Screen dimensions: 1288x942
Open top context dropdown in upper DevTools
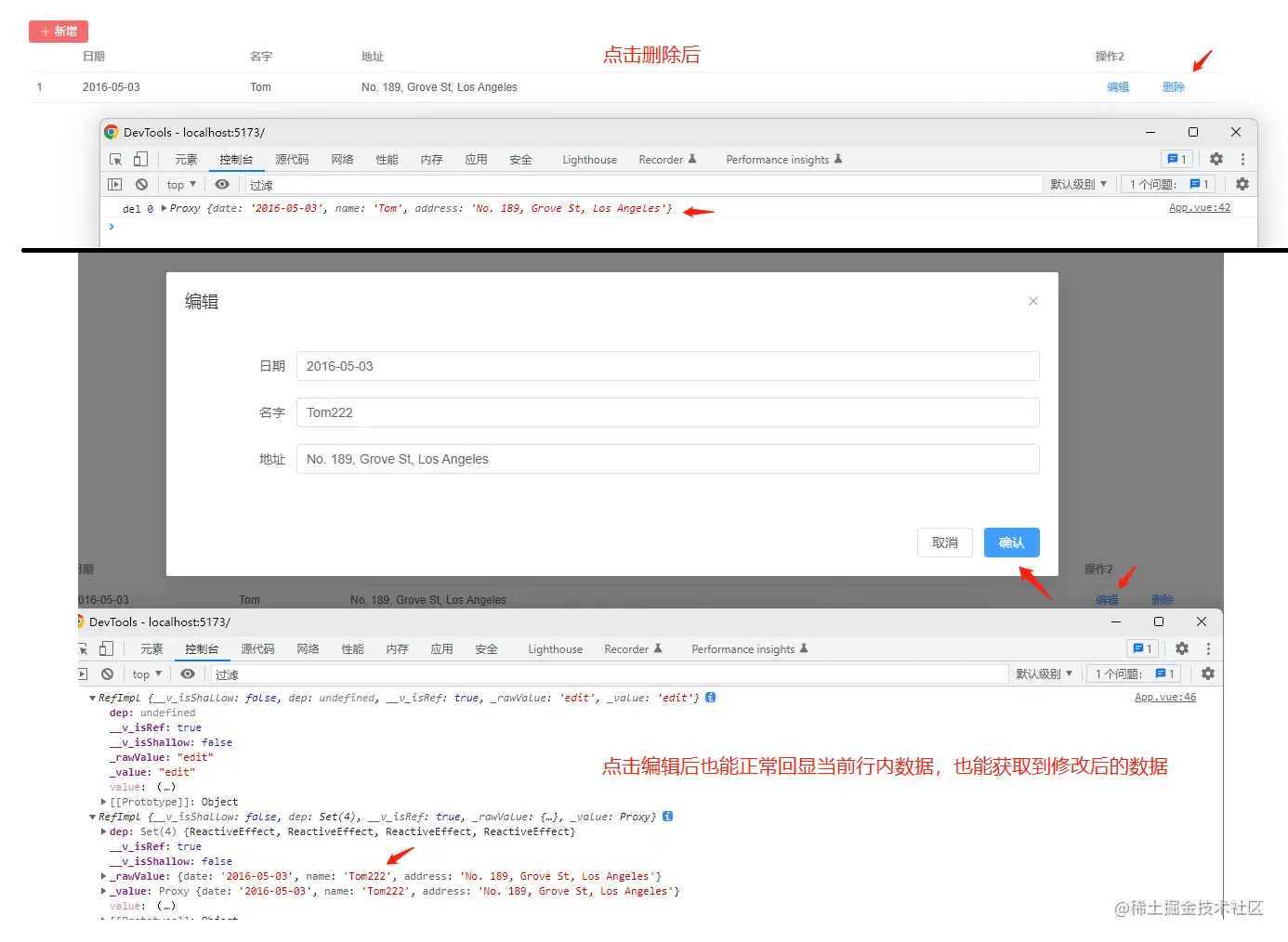pyautogui.click(x=181, y=185)
